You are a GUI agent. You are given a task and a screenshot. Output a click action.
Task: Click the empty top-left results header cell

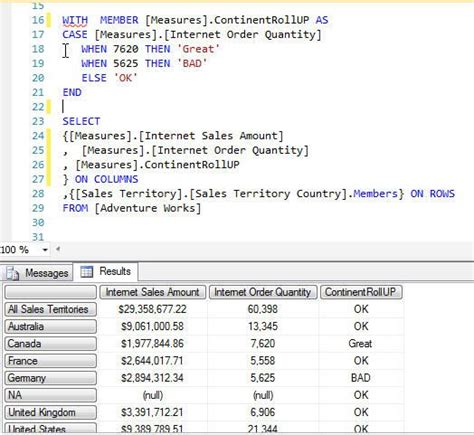click(51, 292)
